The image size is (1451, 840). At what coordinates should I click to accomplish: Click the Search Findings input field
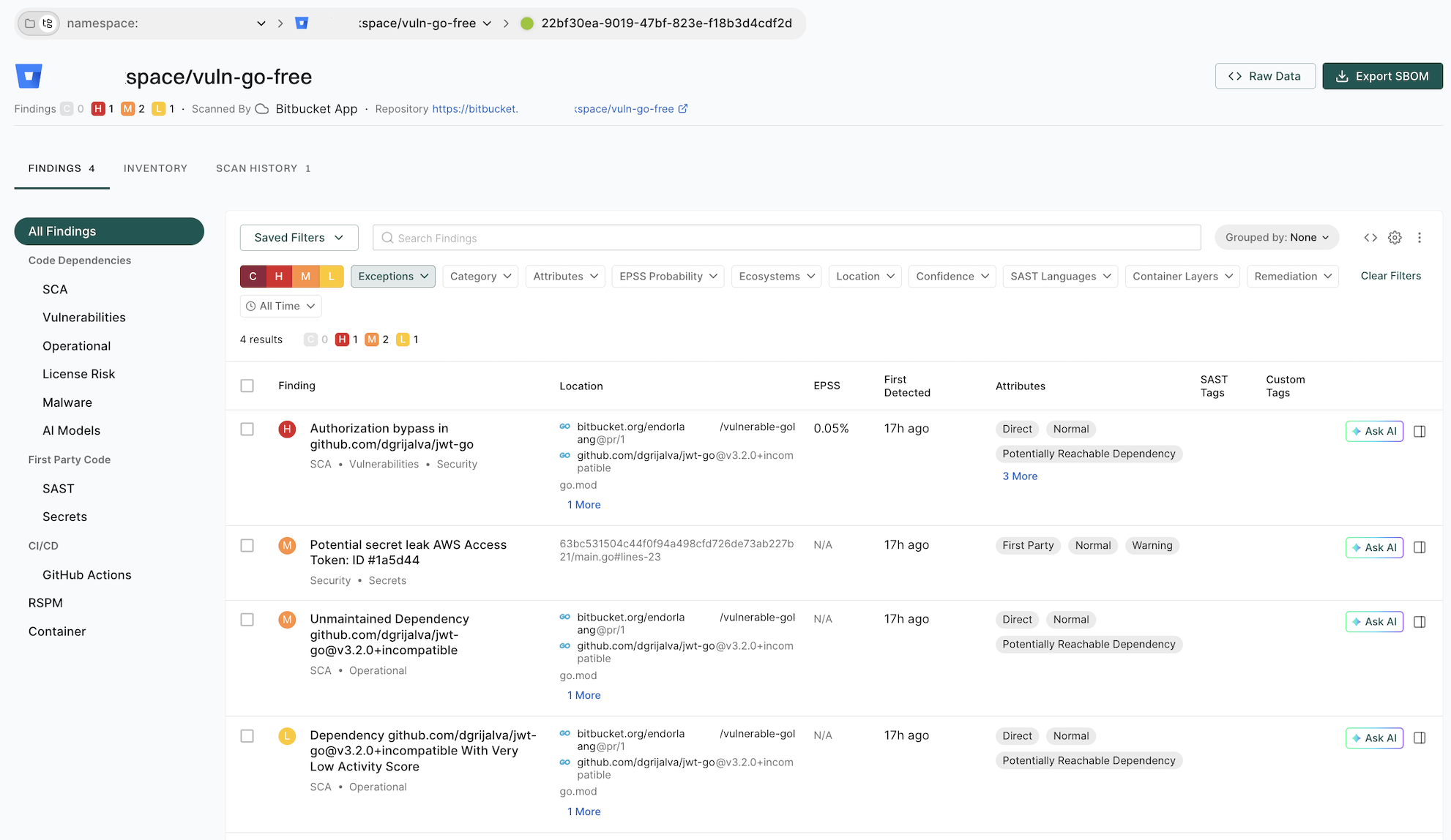coord(786,238)
